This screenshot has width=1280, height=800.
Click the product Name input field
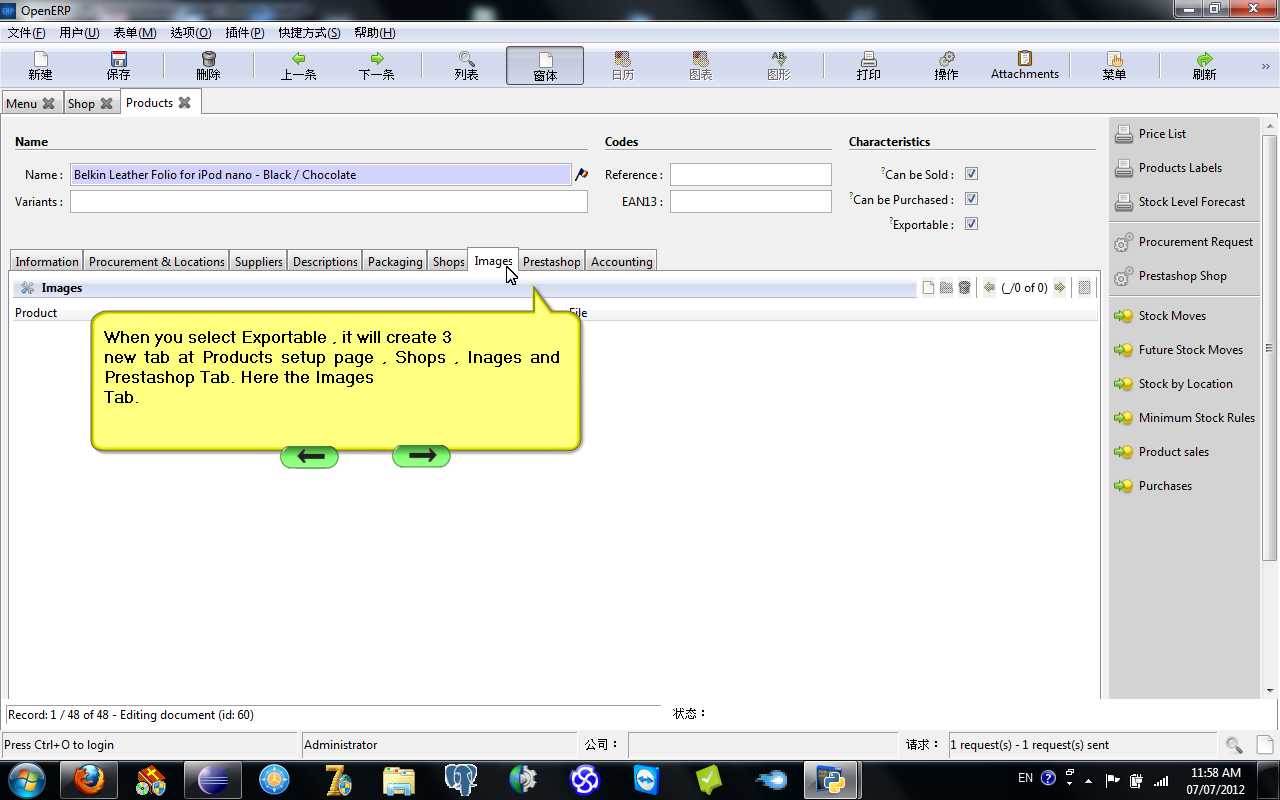click(x=320, y=174)
